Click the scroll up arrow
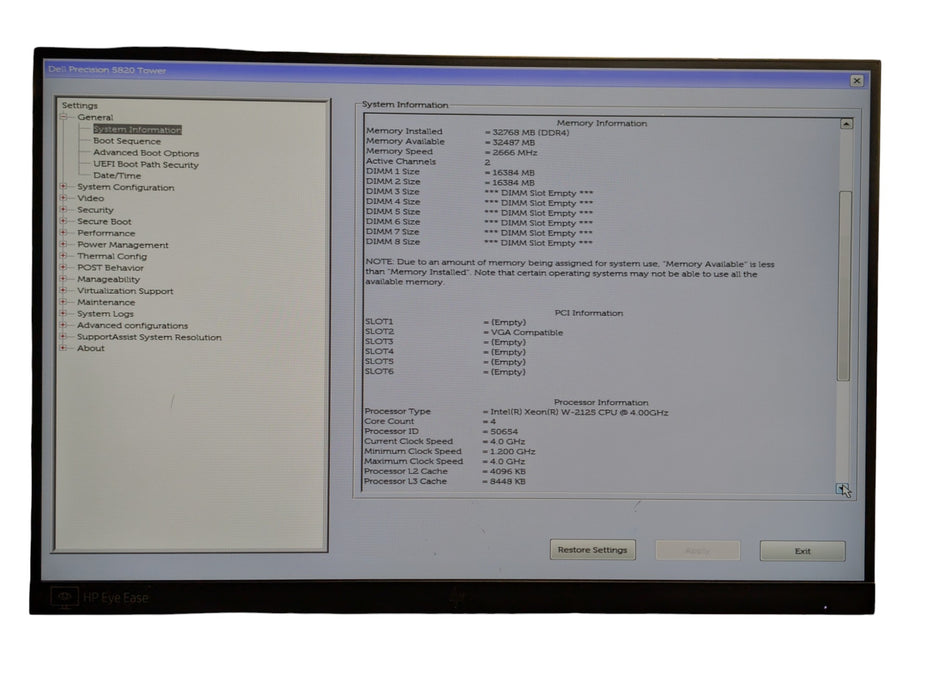Image resolution: width=930 pixels, height=700 pixels. (x=846, y=123)
